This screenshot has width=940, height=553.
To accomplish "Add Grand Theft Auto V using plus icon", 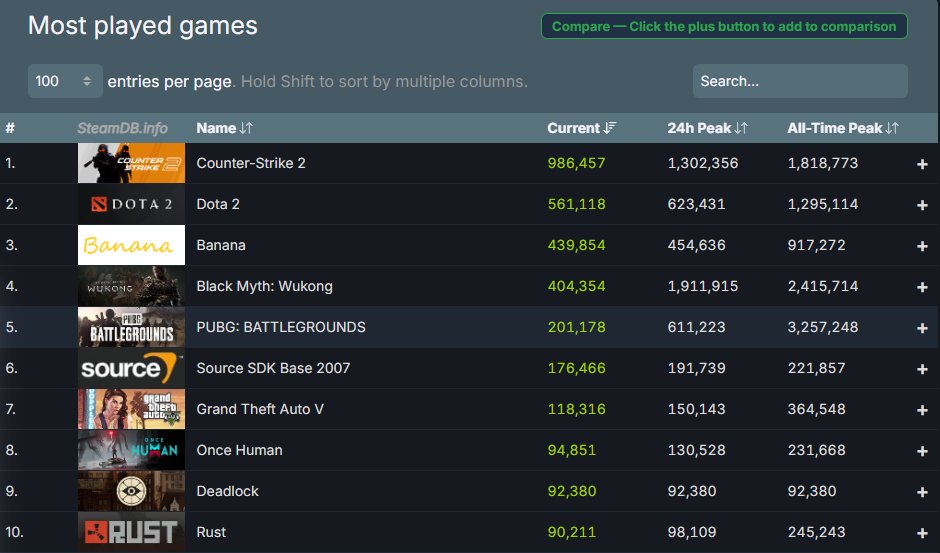I will 922,410.
